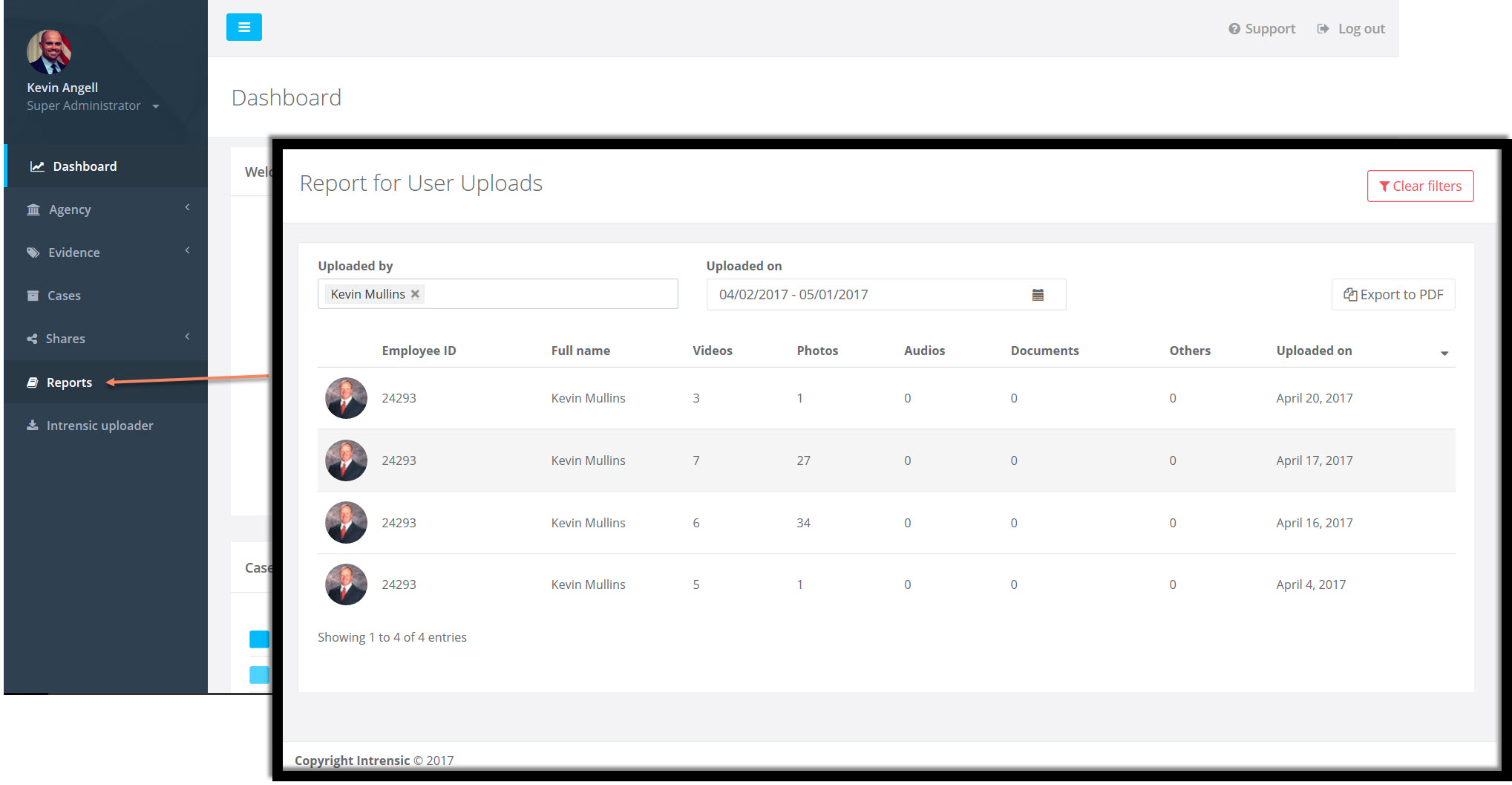
Task: Export the report to PDF
Action: 1392,295
